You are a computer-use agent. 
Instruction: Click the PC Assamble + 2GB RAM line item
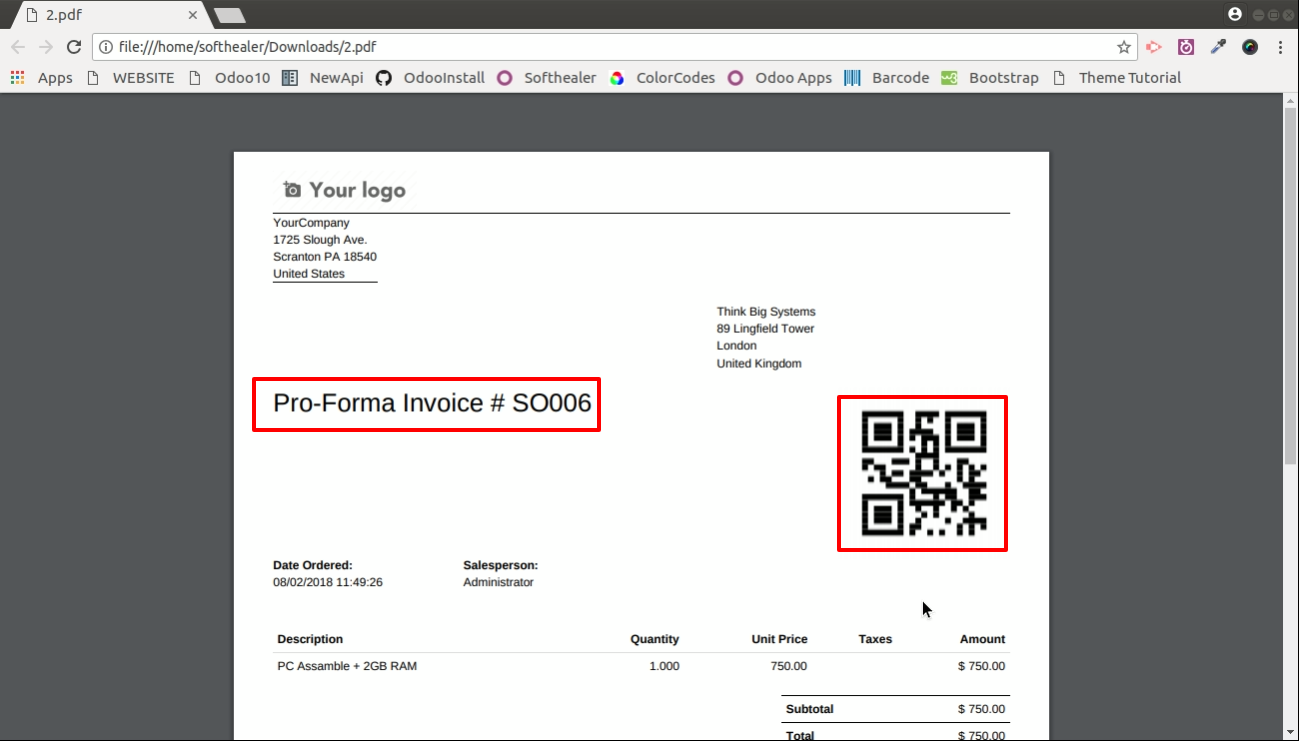347,666
